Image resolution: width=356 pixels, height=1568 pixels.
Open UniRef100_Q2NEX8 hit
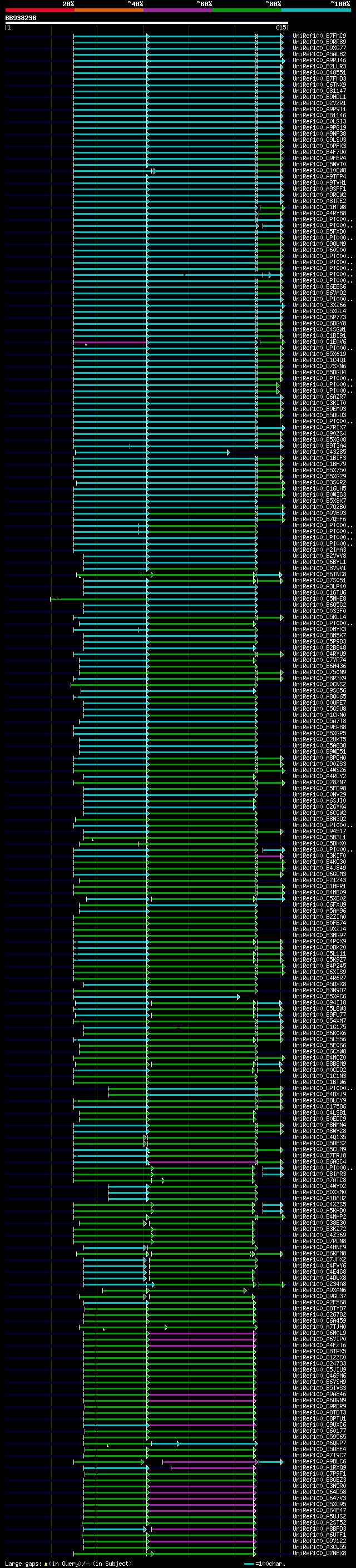[319, 1553]
